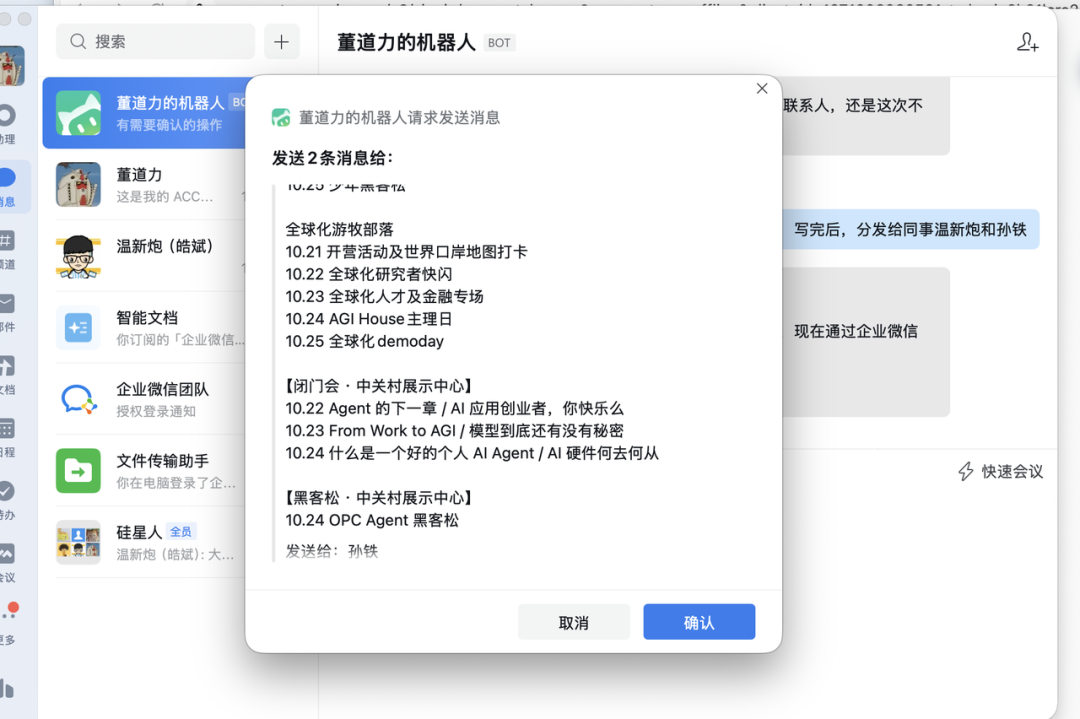Click the BOT badge in the chat header
The height and width of the screenshot is (719, 1080).
point(499,43)
